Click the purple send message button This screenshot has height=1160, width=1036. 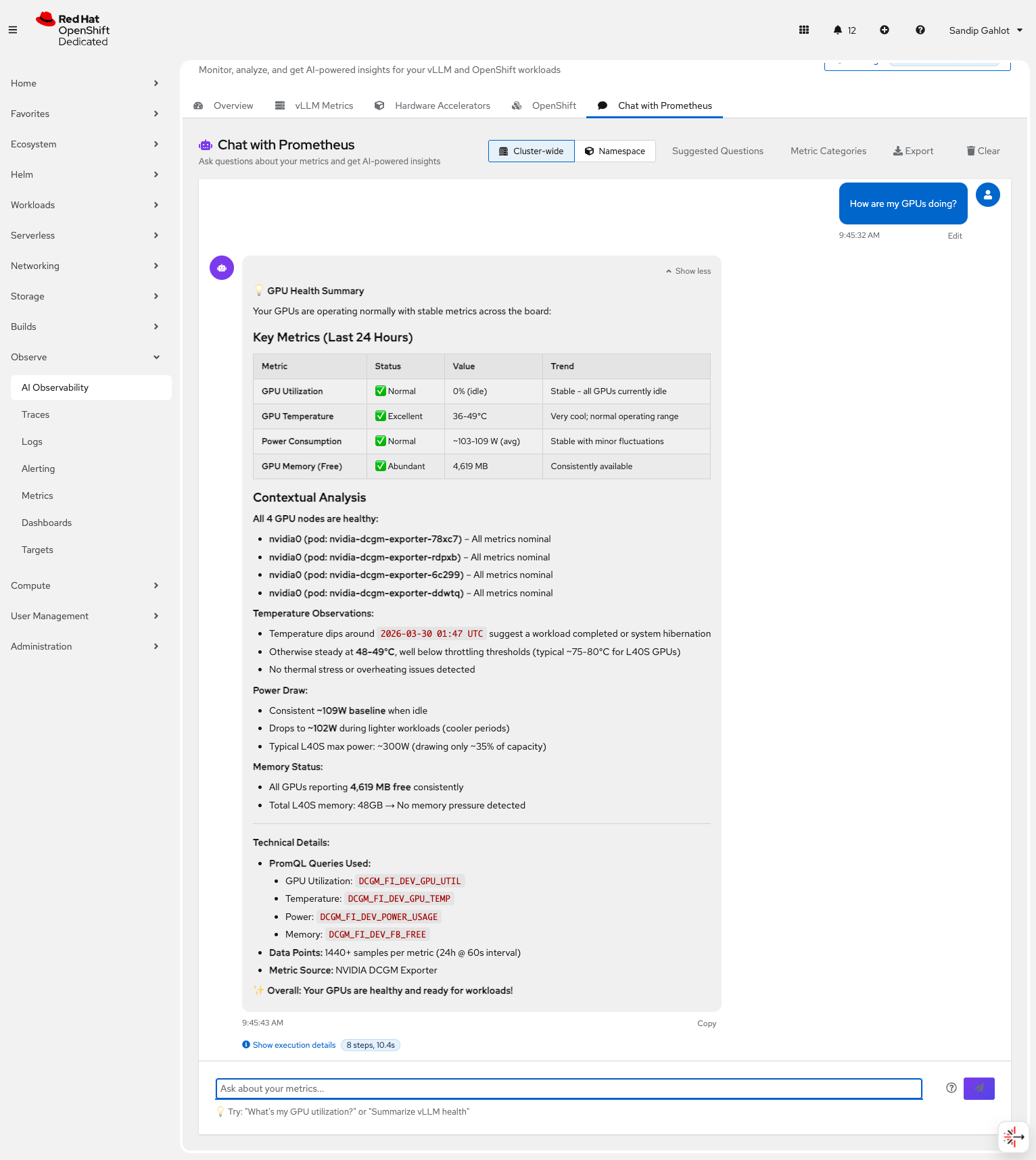[x=979, y=1088]
